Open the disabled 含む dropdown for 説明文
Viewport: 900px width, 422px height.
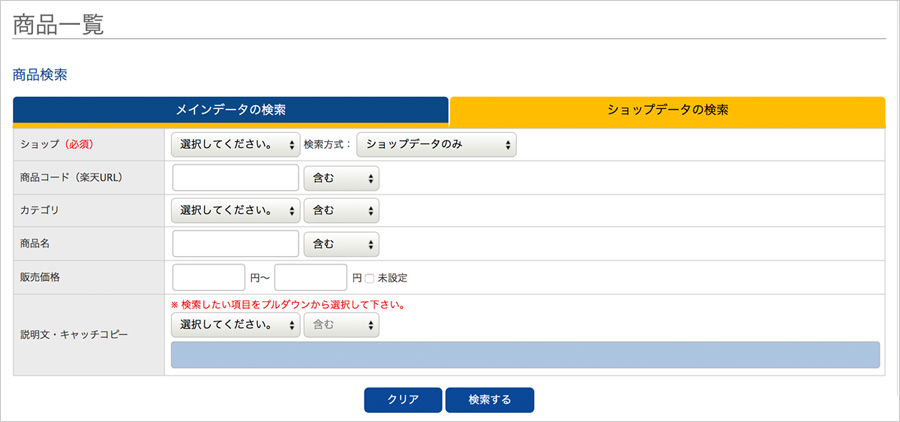(342, 325)
